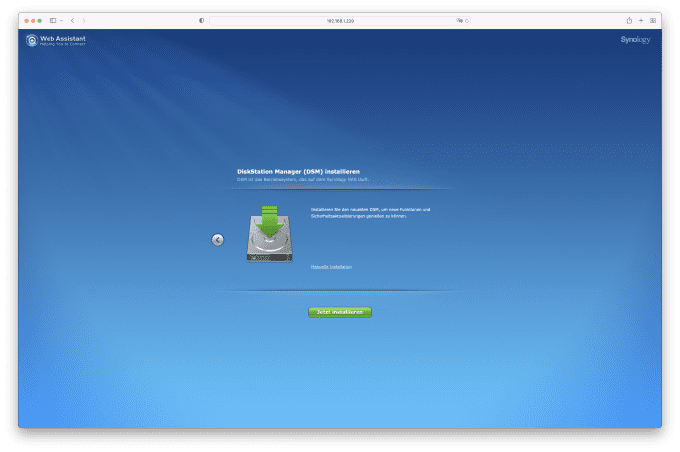The width and height of the screenshot is (680, 452).
Task: Click the translate icon in address bar
Action: pos(459,20)
